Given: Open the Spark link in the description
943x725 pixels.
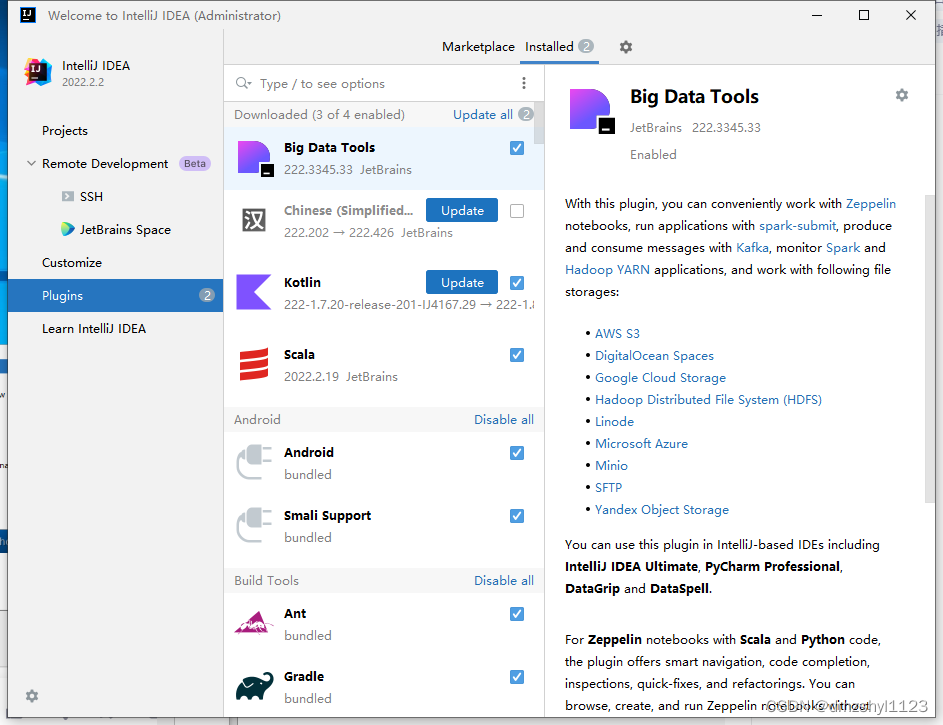Looking at the screenshot, I should (x=843, y=248).
